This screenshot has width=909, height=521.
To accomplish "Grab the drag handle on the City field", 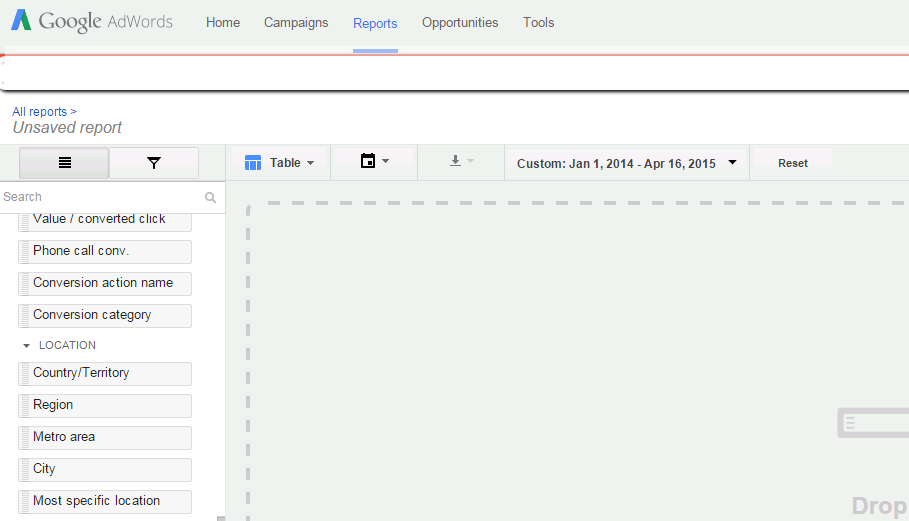I will [x=25, y=470].
